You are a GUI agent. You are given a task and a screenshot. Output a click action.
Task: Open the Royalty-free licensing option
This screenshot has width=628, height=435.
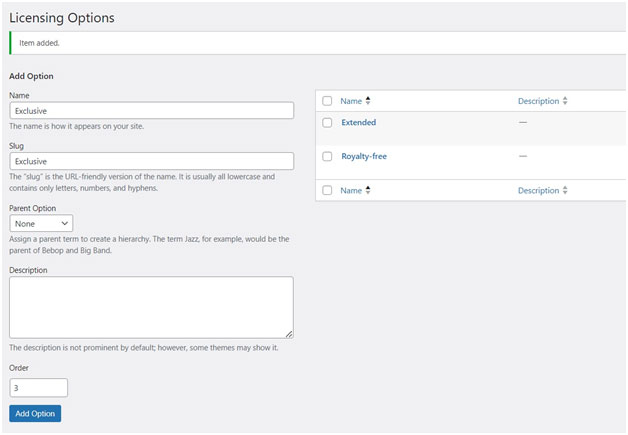click(364, 156)
